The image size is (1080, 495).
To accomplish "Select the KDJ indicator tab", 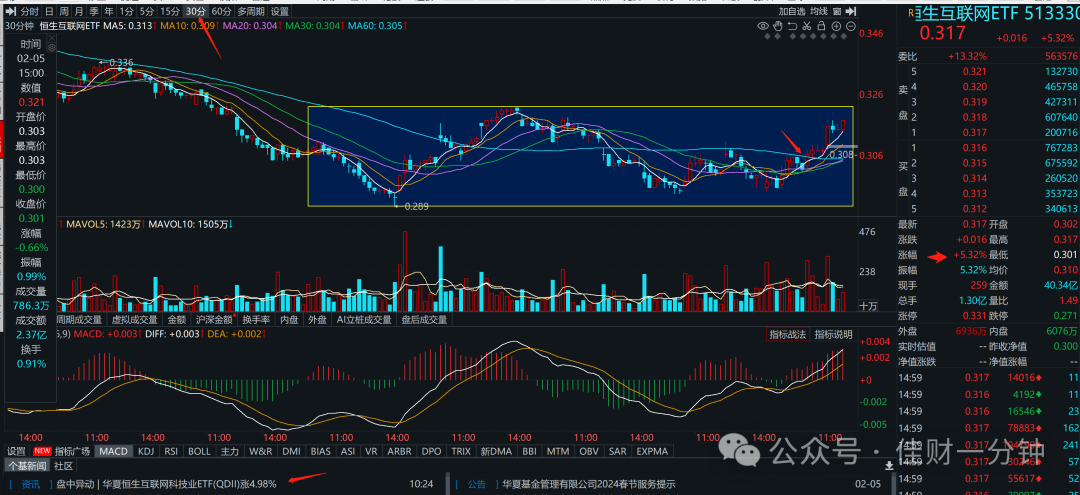I will (x=146, y=452).
